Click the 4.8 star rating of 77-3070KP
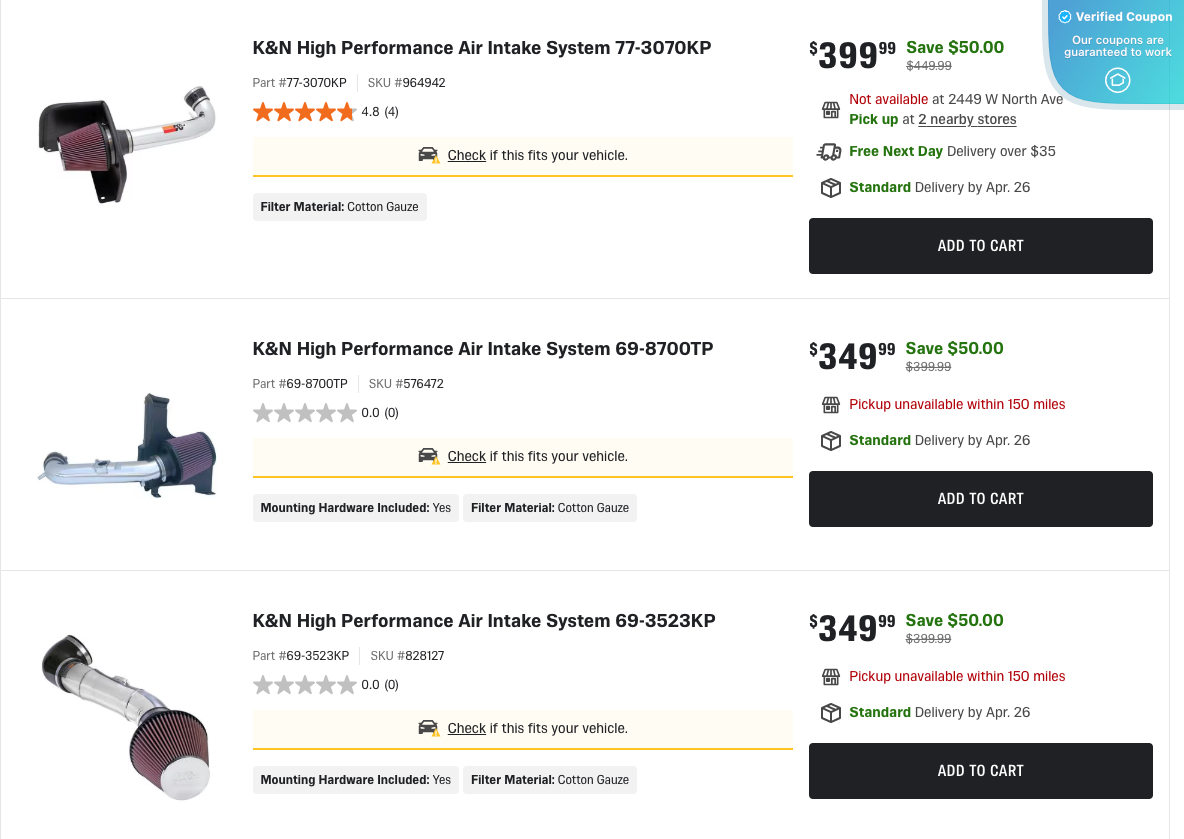This screenshot has width=1184, height=839. (x=305, y=112)
